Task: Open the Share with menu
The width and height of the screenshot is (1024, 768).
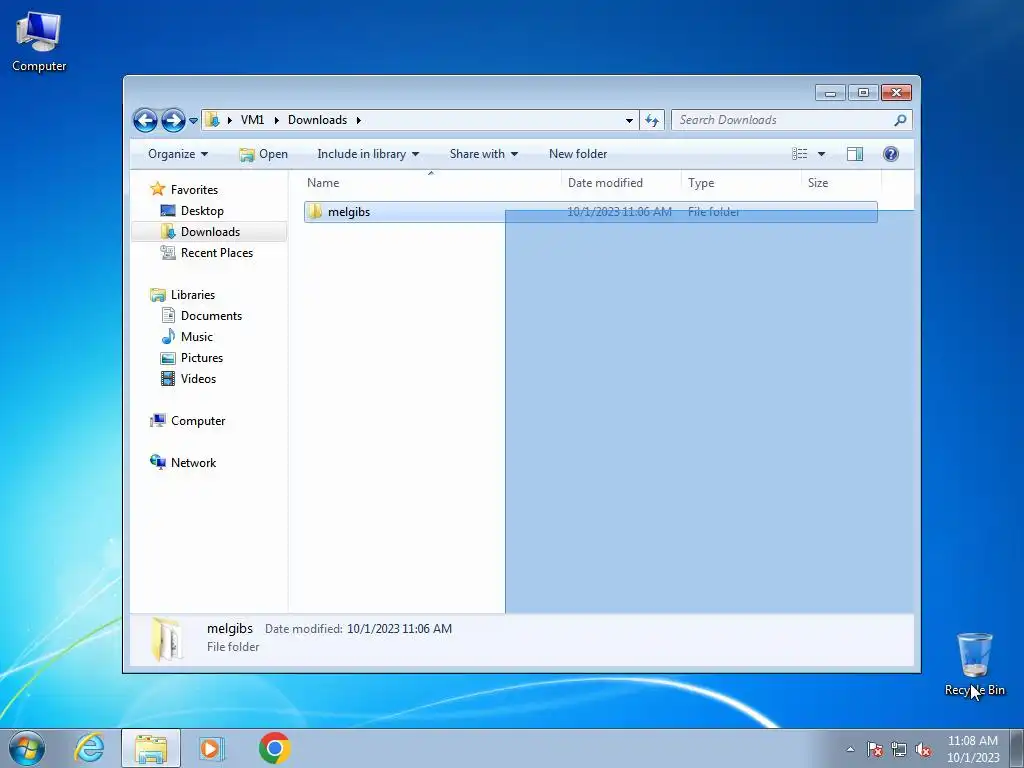Action: coord(483,154)
